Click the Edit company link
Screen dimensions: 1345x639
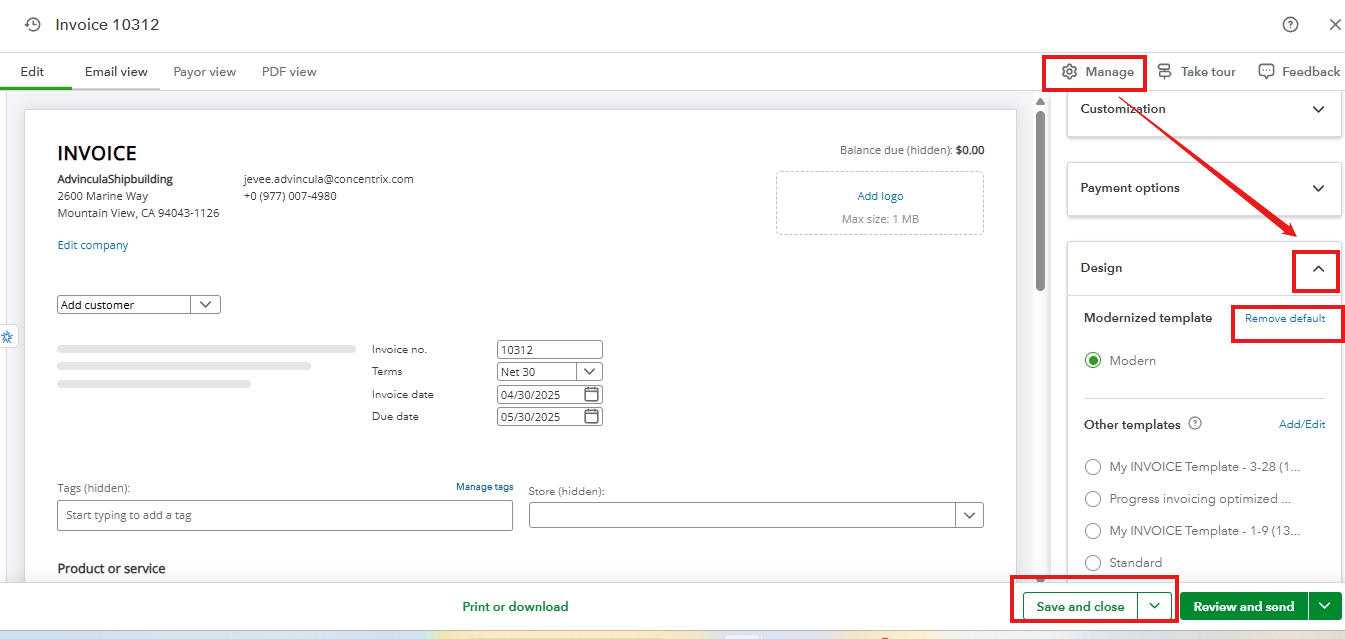click(x=93, y=245)
